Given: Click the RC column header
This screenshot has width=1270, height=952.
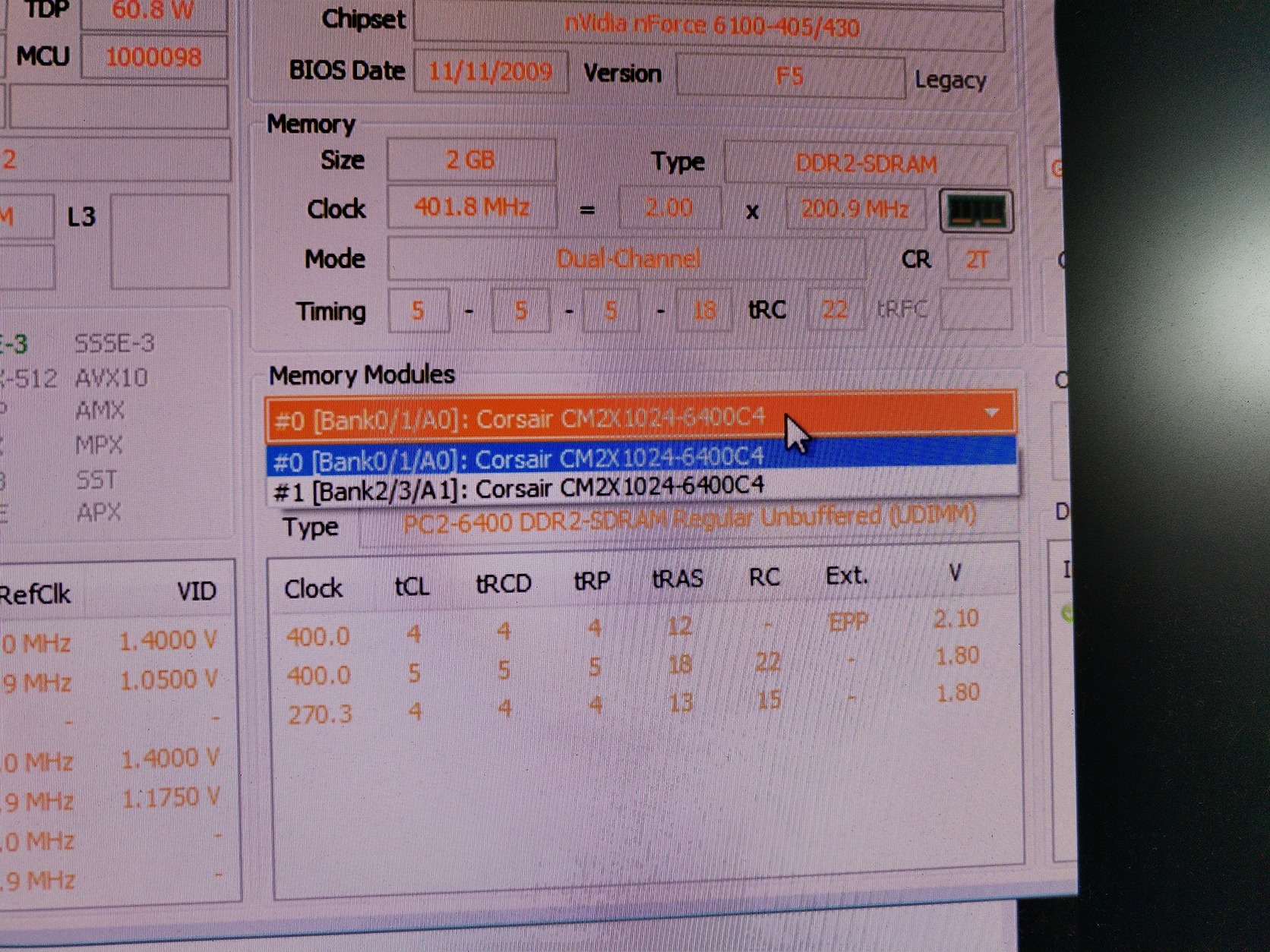Looking at the screenshot, I should coord(764,578).
